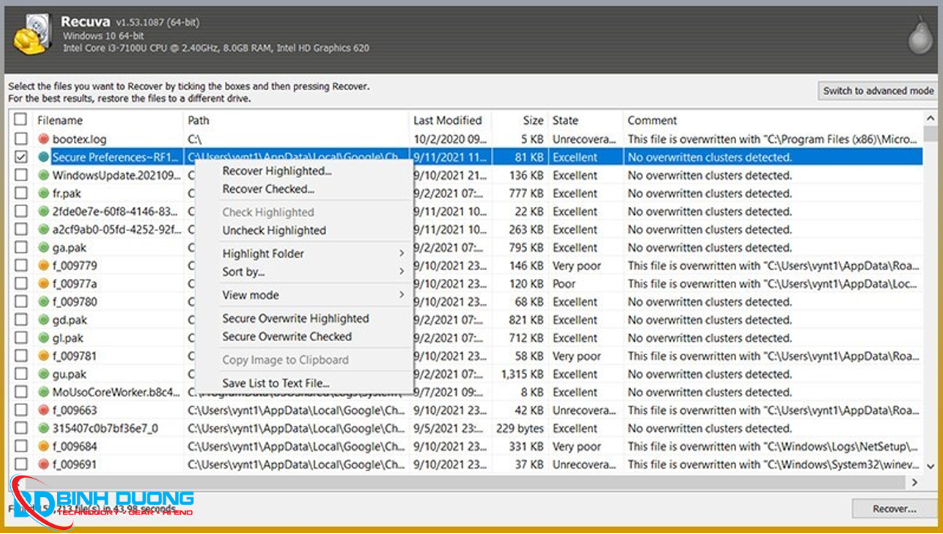This screenshot has height=534, width=943.
Task: Click the 1,315 KB size cell
Action: pos(522,374)
